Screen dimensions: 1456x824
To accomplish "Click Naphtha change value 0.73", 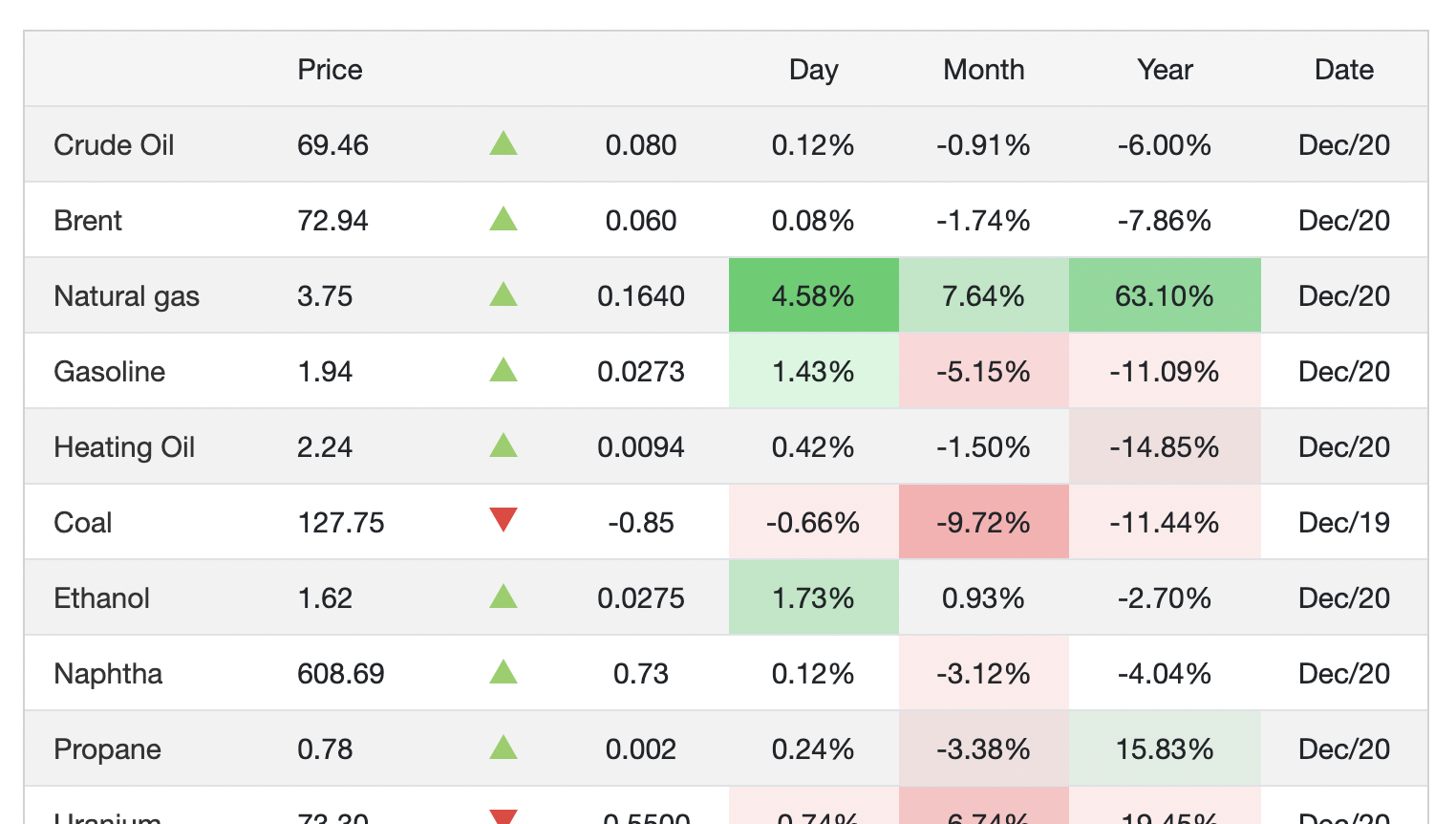I will click(641, 674).
